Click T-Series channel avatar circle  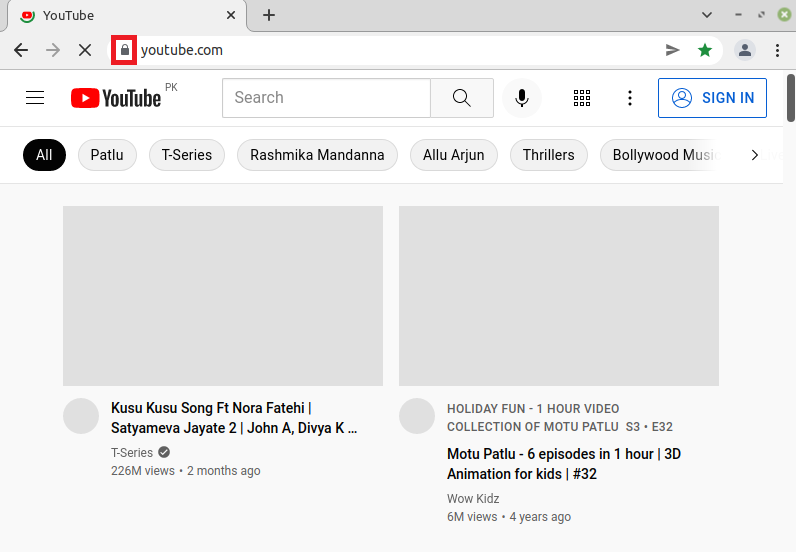81,416
